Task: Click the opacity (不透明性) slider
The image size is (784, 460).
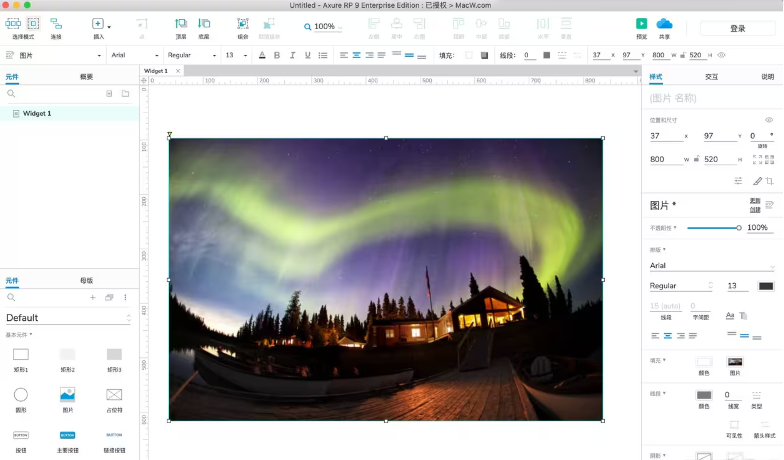Action: coord(713,228)
